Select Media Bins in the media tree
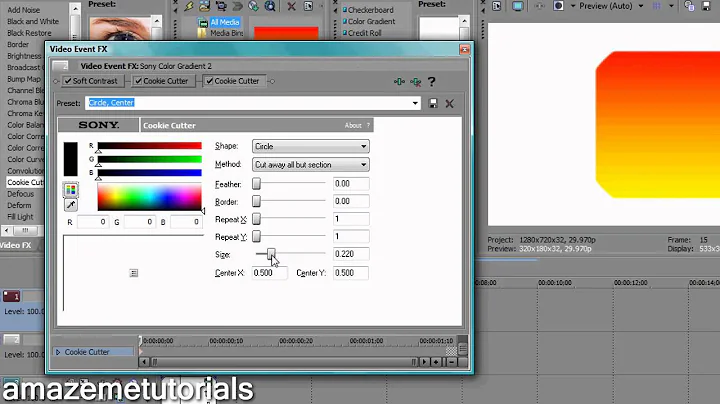 pos(226,33)
